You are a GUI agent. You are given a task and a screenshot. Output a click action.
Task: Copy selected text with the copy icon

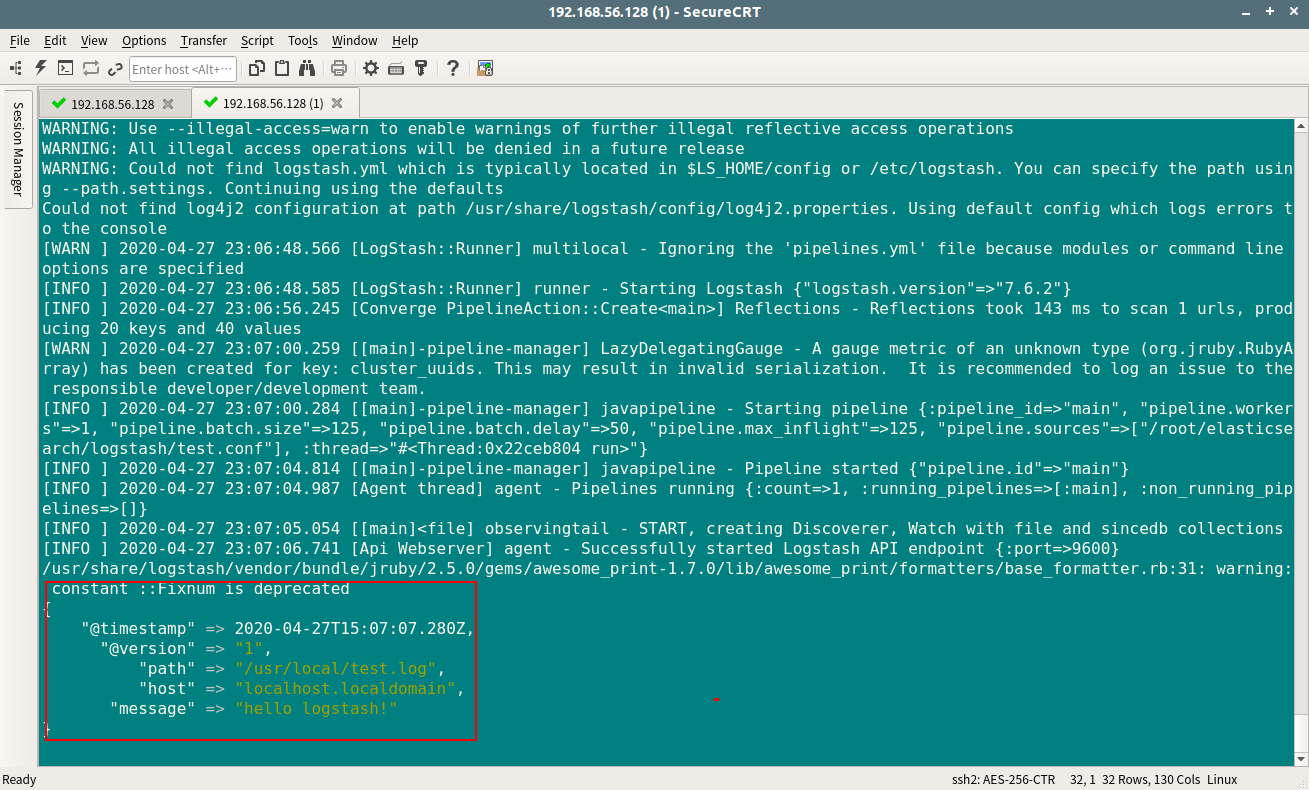[258, 68]
